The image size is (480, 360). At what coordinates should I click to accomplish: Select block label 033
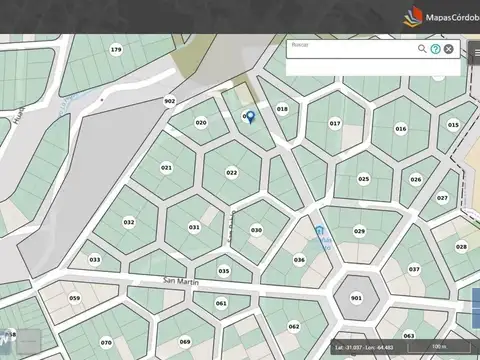[95, 260]
